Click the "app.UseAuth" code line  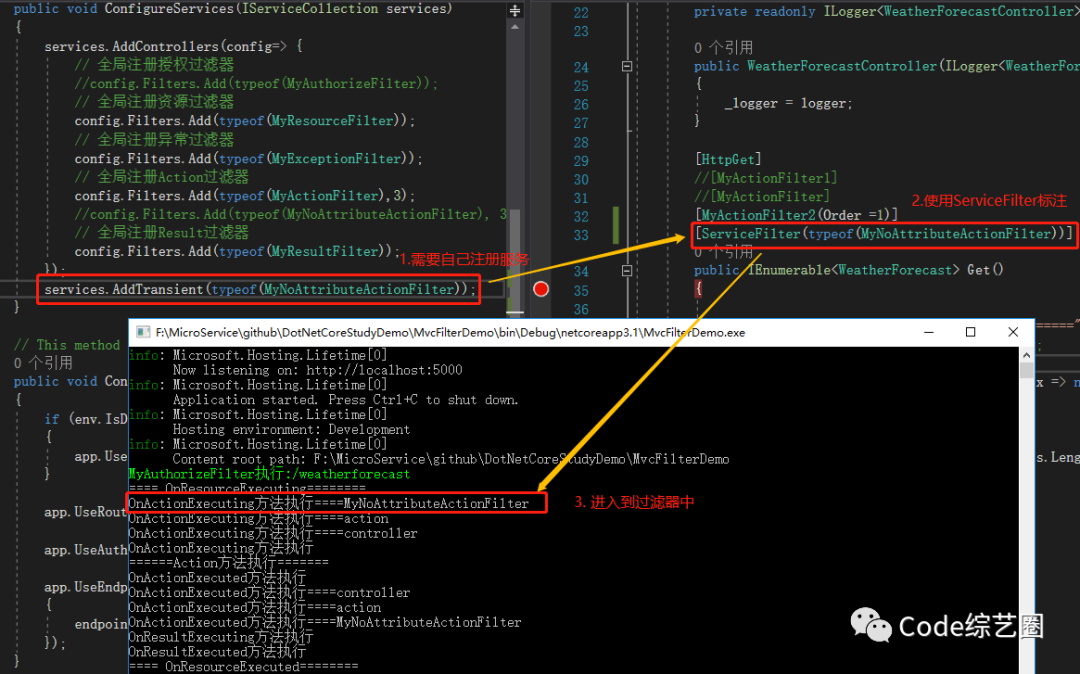pyautogui.click(x=86, y=550)
